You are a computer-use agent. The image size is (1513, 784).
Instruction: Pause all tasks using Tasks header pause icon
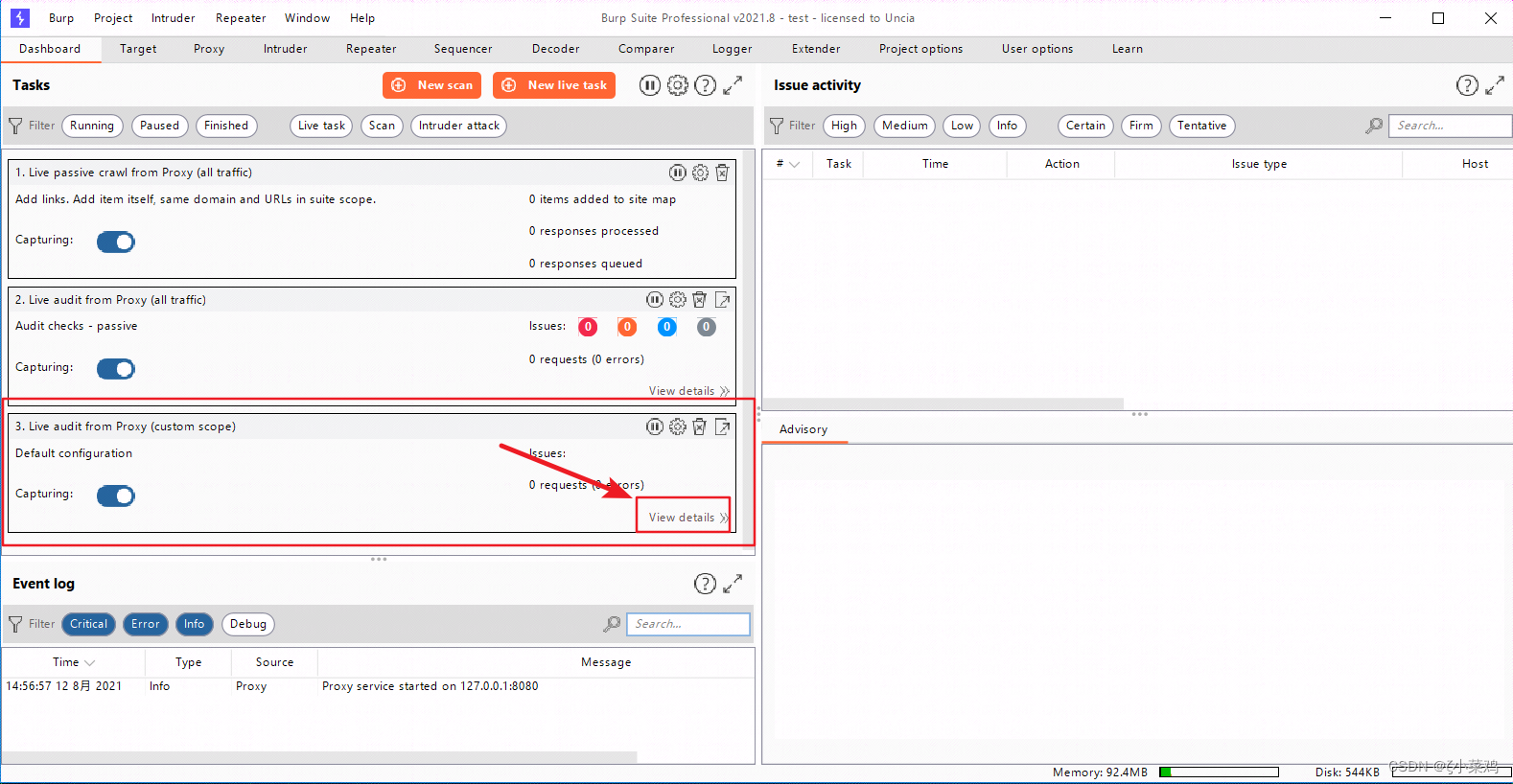(x=650, y=85)
